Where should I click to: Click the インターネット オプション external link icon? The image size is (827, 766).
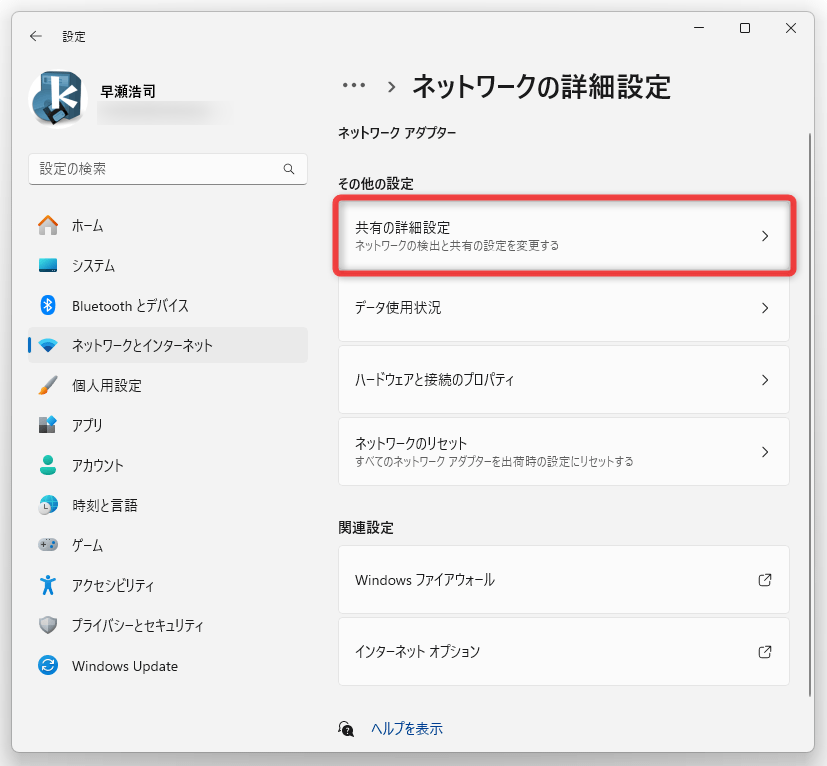coord(765,652)
